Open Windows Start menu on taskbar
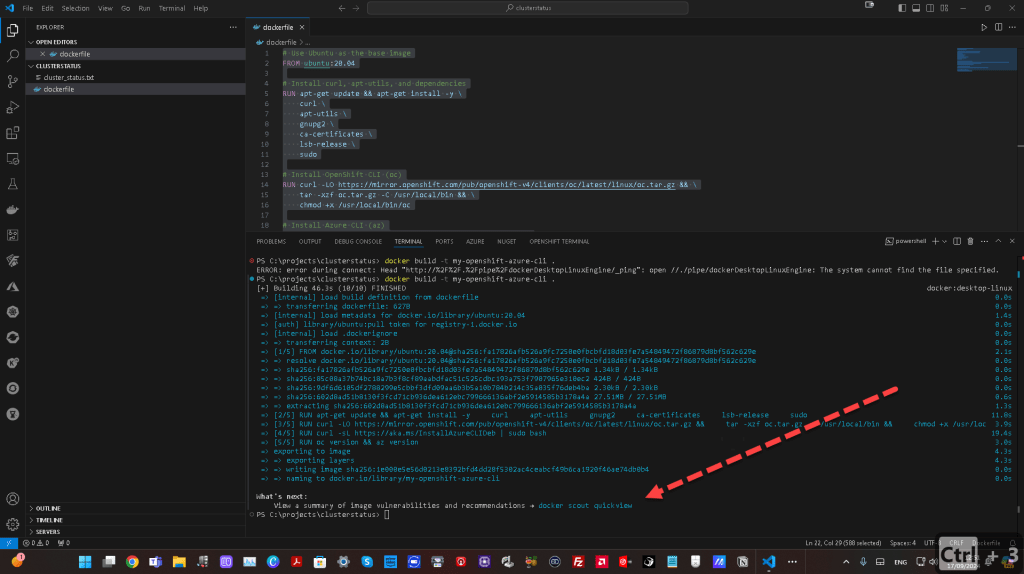Image resolution: width=1024 pixels, height=574 pixels. click(x=85, y=562)
